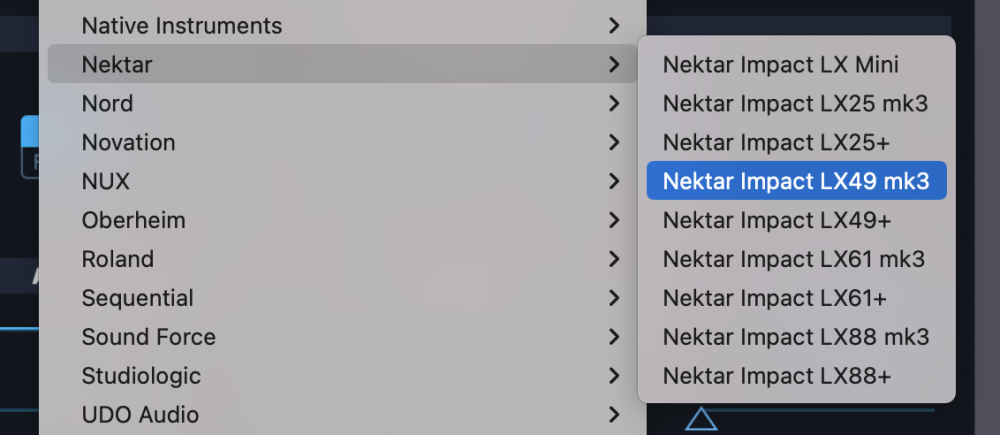Viewport: 1000px width, 435px height.
Task: Pick Nektar Impact LX25+ from submenu
Action: pos(776,142)
